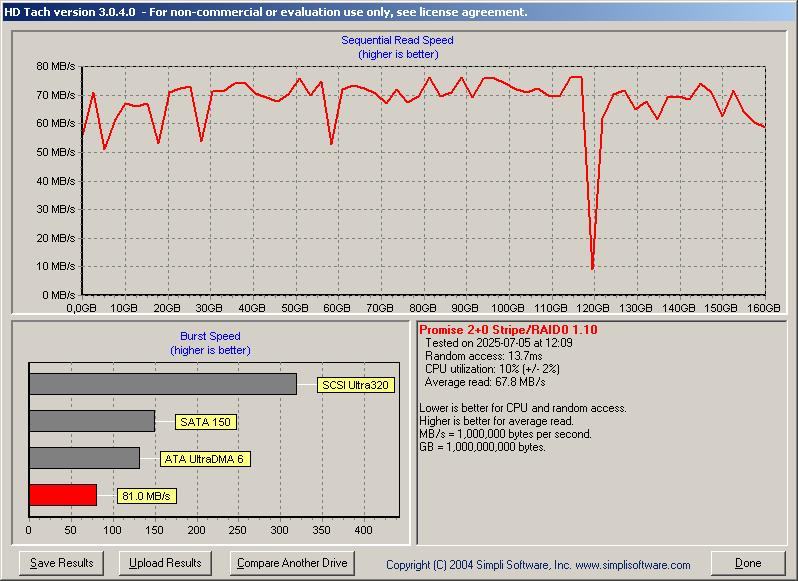Click the 120GB axis label
This screenshot has height=581, width=798.
coord(593,308)
